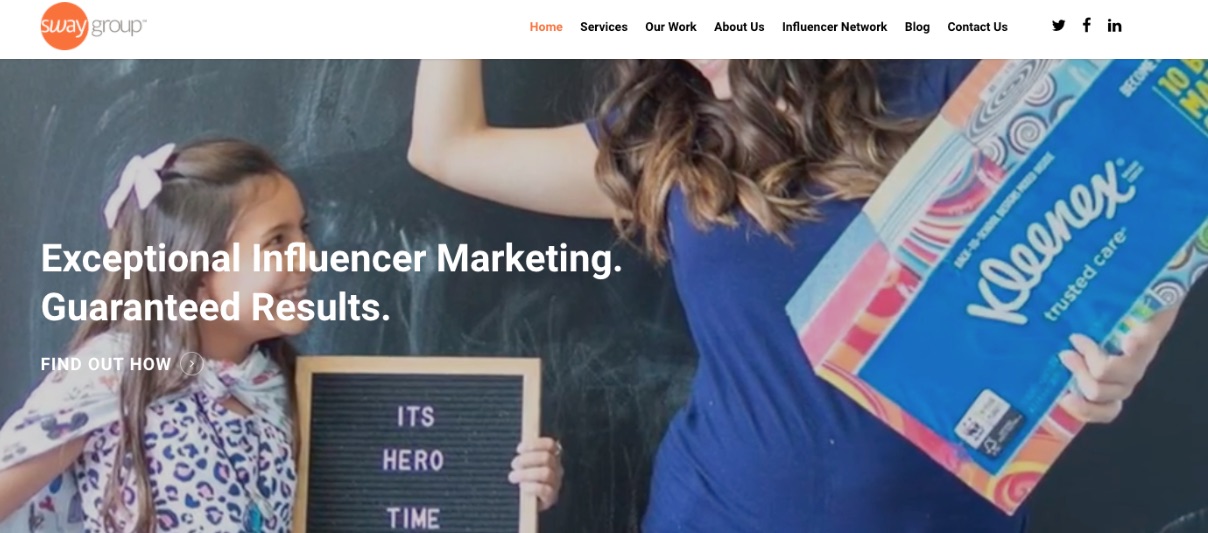Viewport: 1208px width, 533px height.
Task: Open the Influencer Network page
Action: [834, 27]
